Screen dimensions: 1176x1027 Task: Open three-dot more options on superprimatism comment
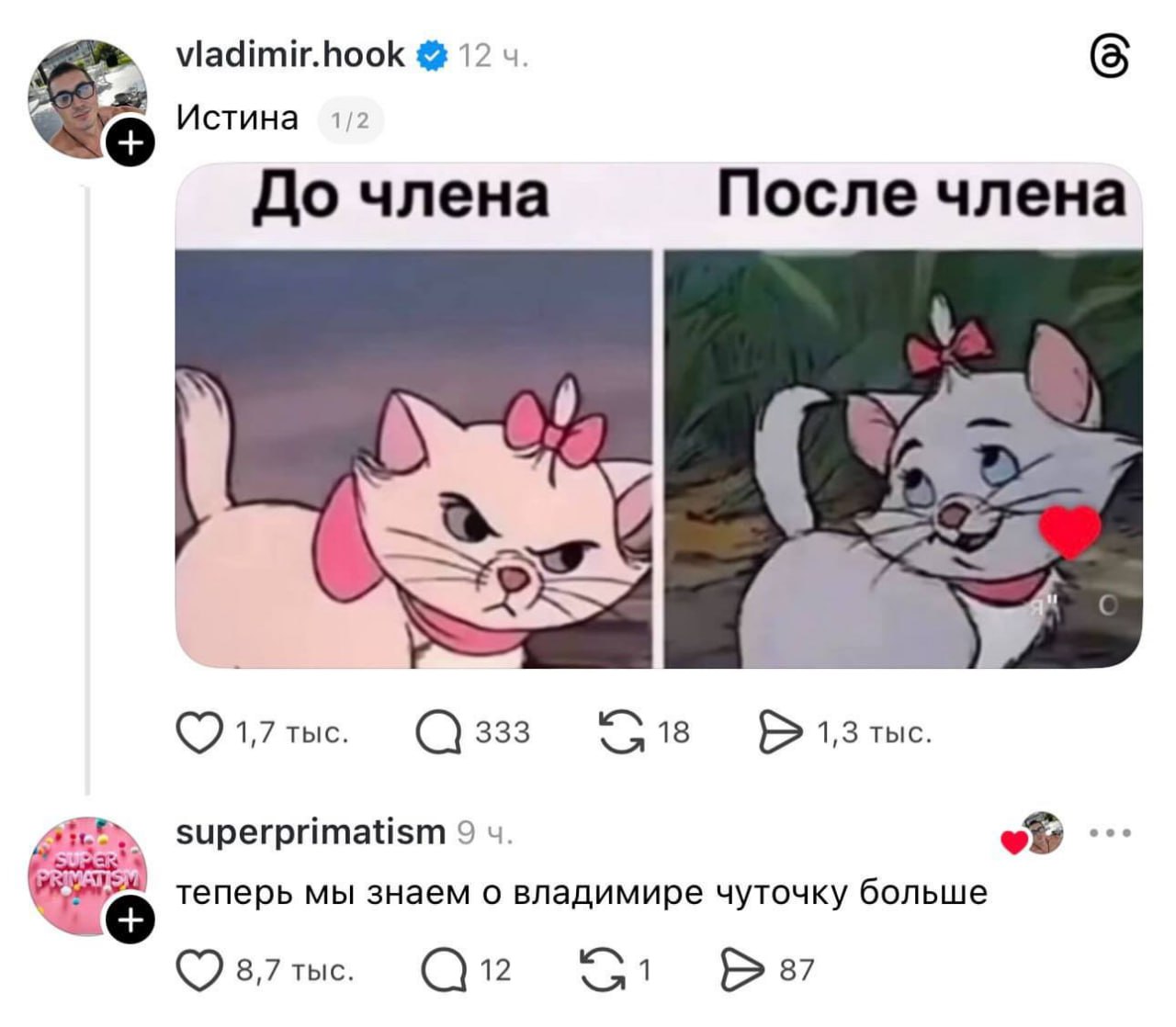[x=1111, y=834]
